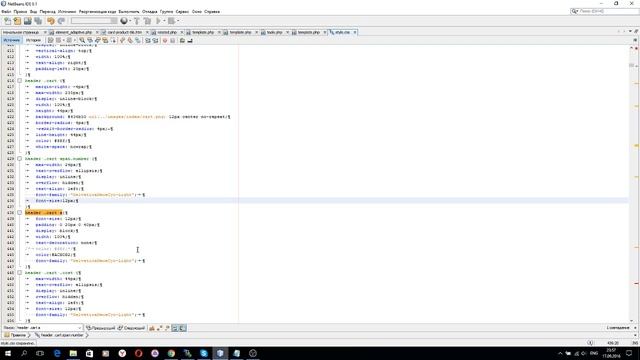
Task: Open the find-bar search history dropdown
Action: pos(80,328)
